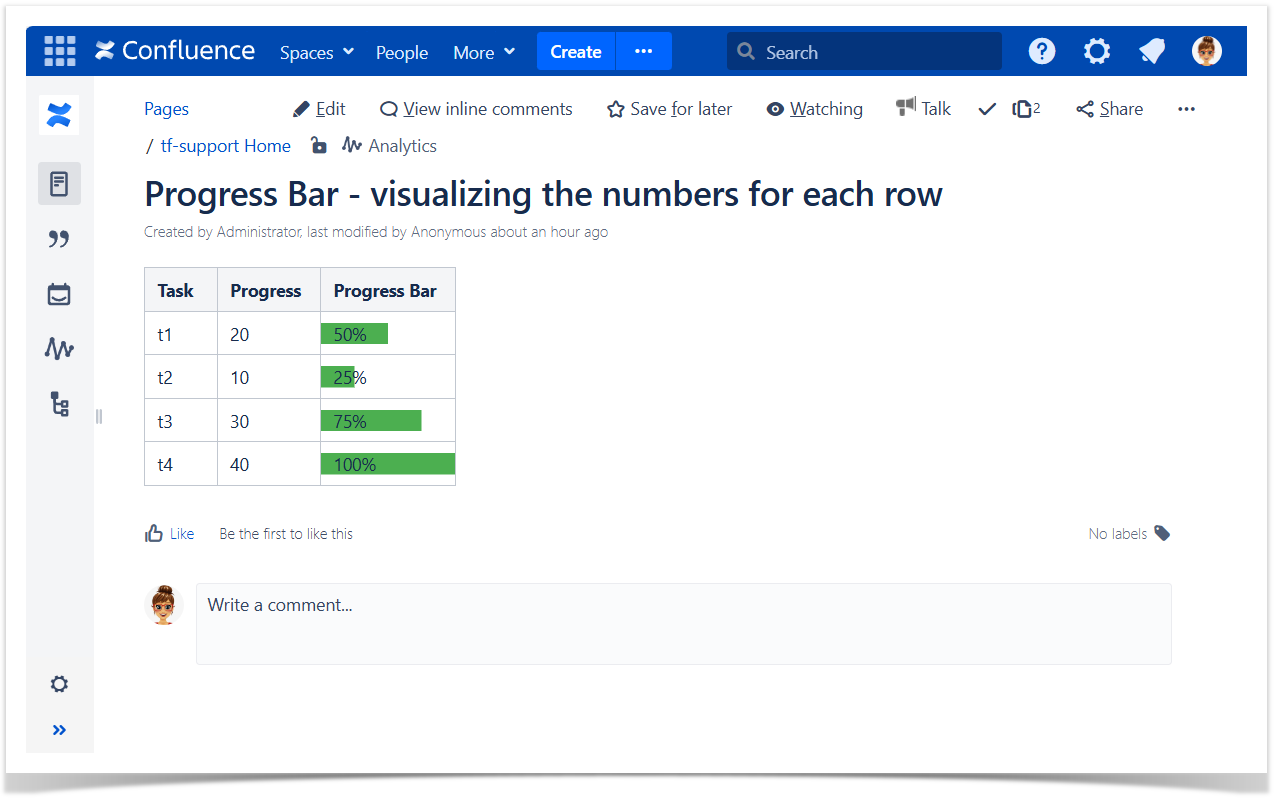Open the People menu item

pos(402,52)
